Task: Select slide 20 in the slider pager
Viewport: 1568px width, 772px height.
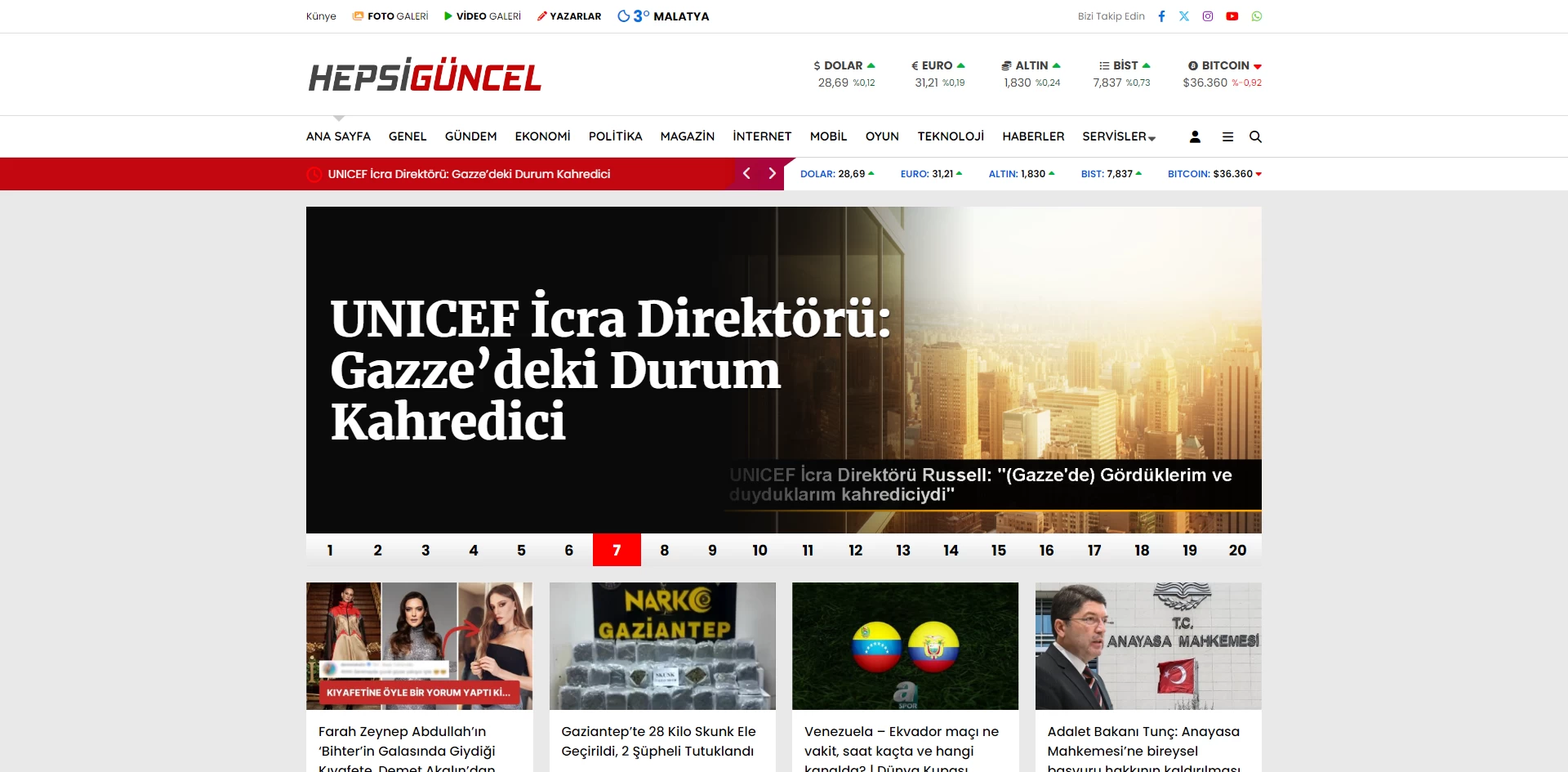Action: point(1237,550)
